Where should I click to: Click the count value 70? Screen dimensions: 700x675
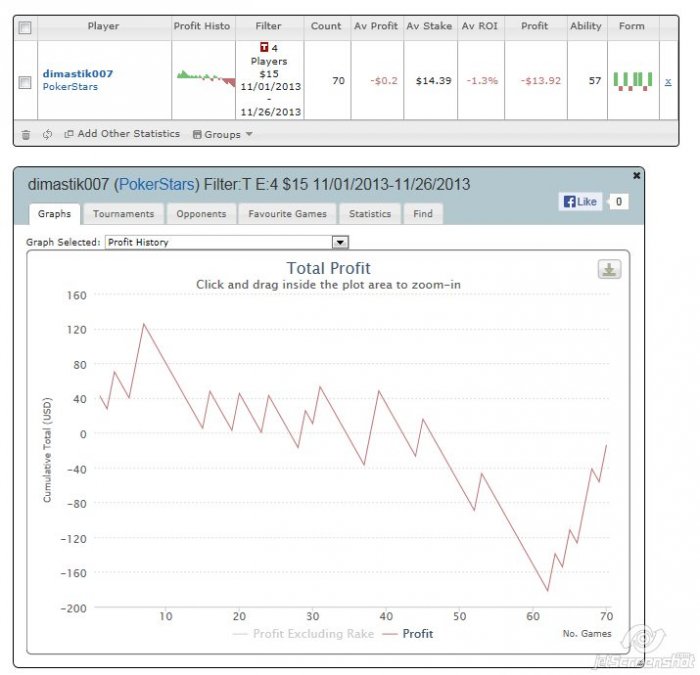coord(338,81)
